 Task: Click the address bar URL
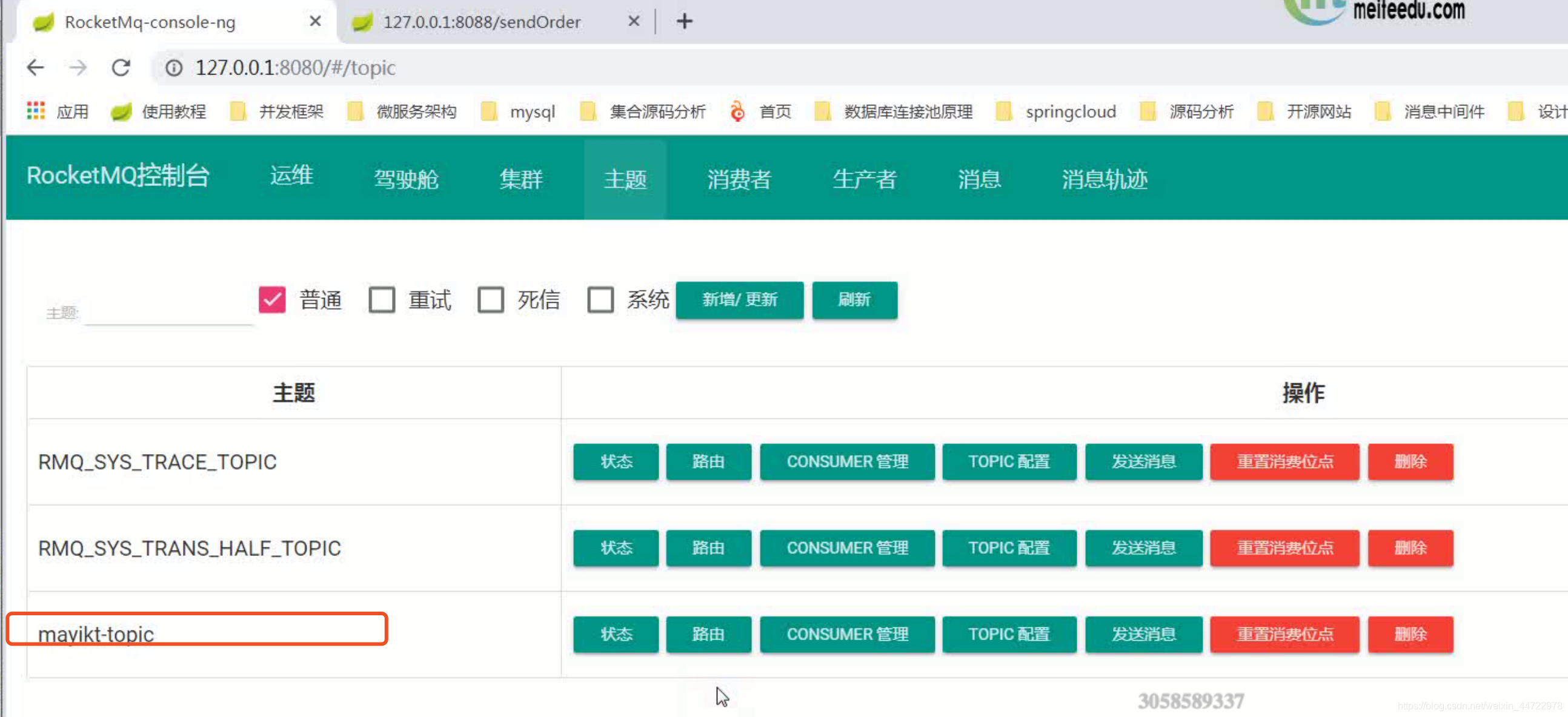[296, 67]
